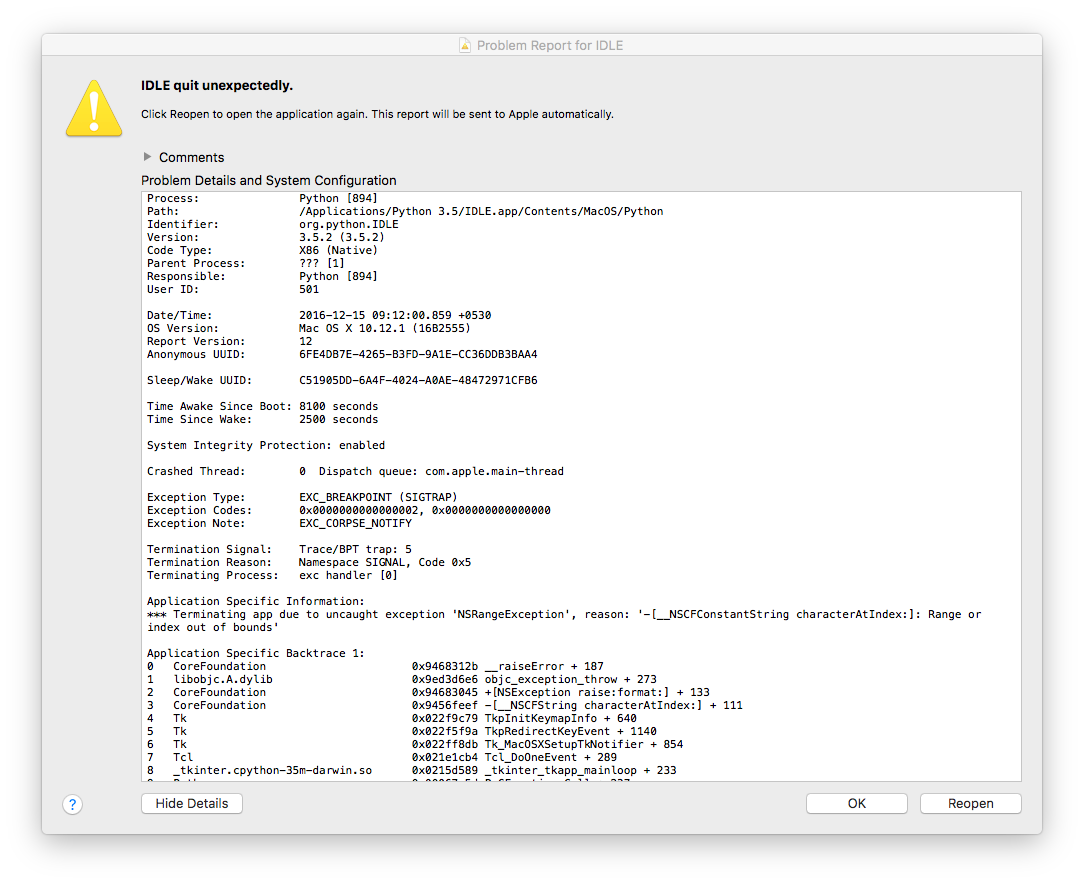Click 'Termination Signal: Trace/BPT trap: 5'

279,549
